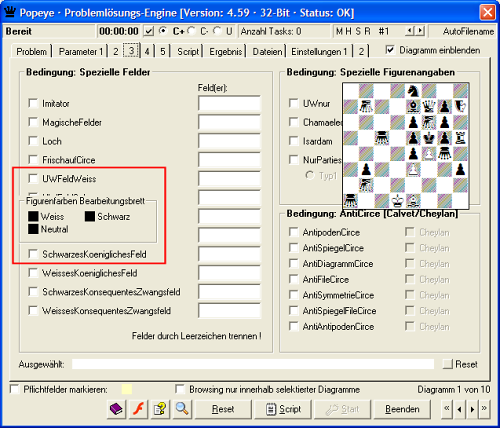Check the AntiFileCirce option
This screenshot has height=428, width=500.
click(293, 279)
